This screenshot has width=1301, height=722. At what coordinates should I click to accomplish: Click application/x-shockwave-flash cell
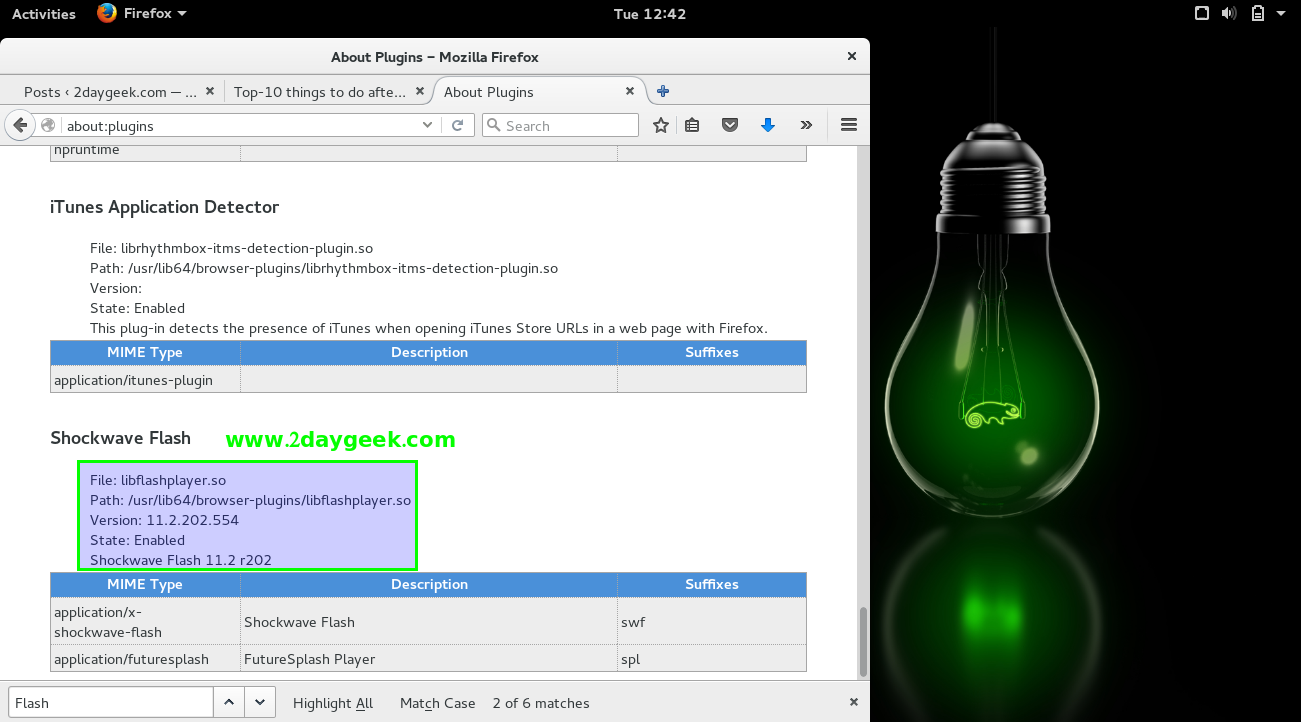coord(145,622)
